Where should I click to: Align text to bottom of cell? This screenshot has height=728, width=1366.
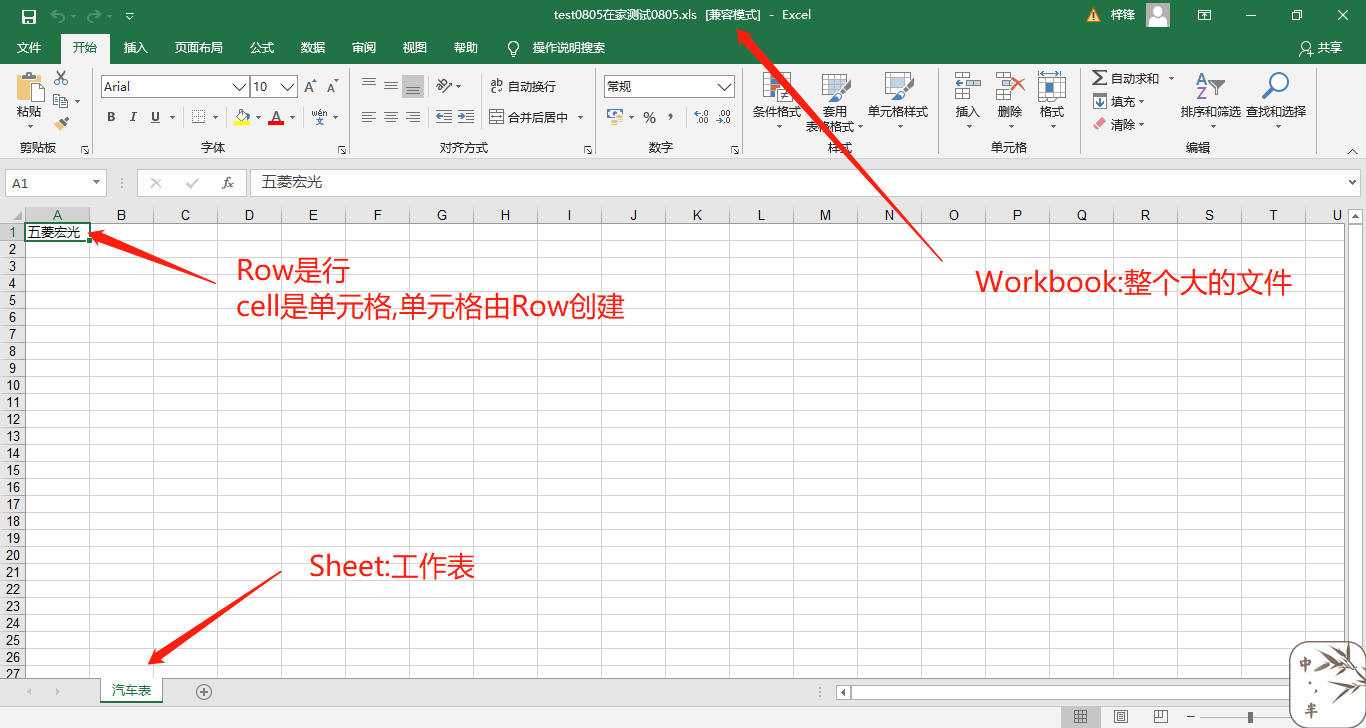tap(413, 86)
